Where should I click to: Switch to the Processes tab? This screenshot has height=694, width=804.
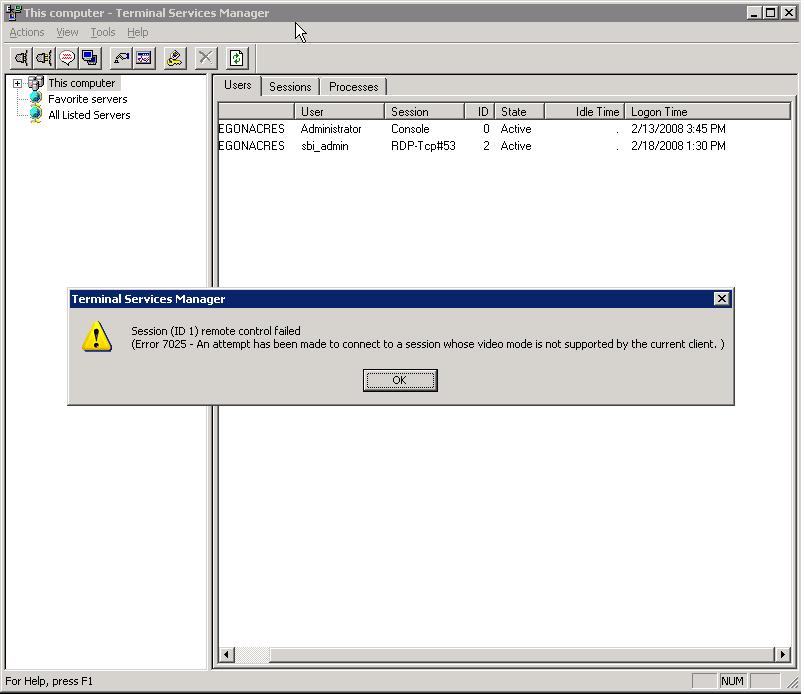353,87
